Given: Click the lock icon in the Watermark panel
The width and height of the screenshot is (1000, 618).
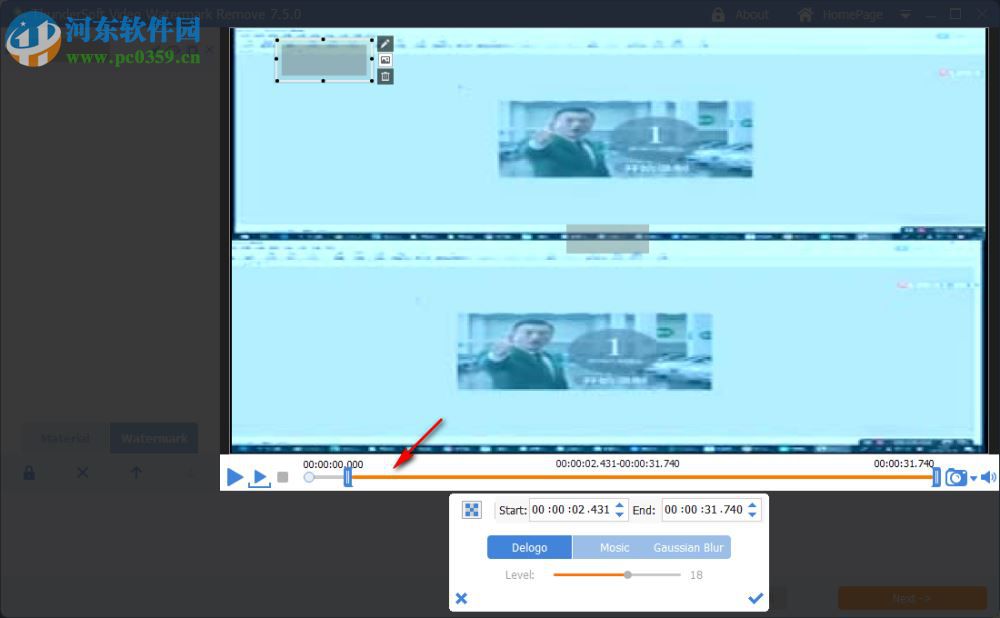Looking at the screenshot, I should tap(28, 472).
